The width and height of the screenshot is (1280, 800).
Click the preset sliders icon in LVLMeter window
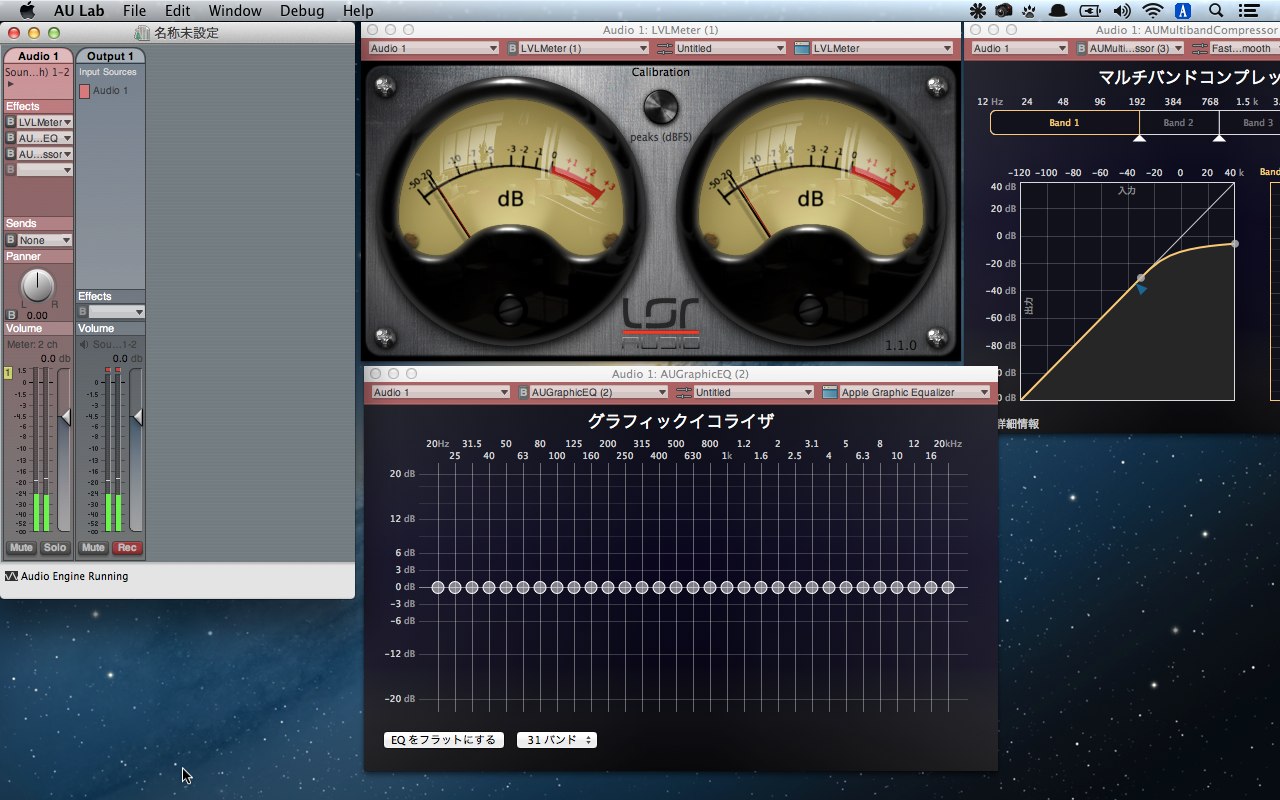tap(664, 48)
